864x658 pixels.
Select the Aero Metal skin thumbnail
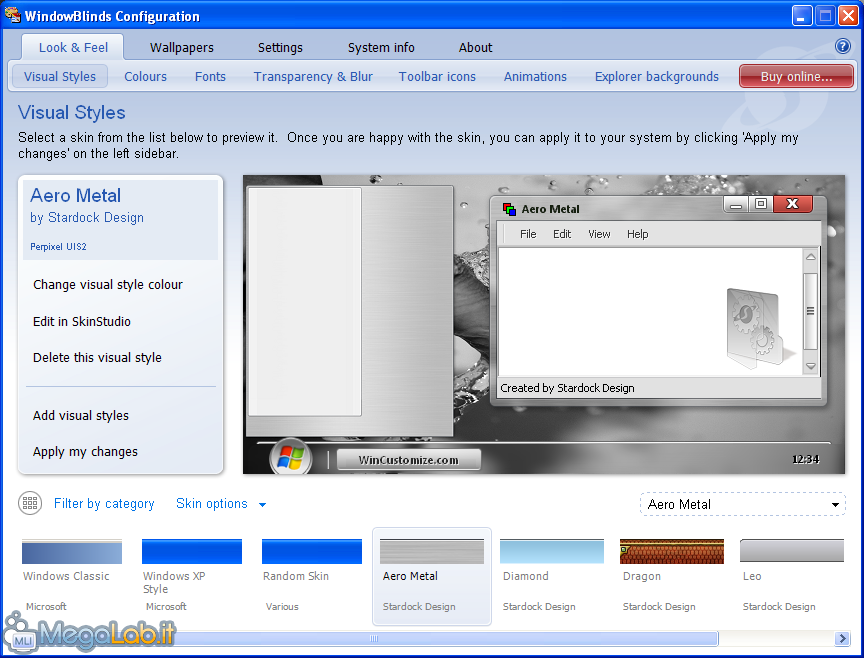click(x=432, y=576)
